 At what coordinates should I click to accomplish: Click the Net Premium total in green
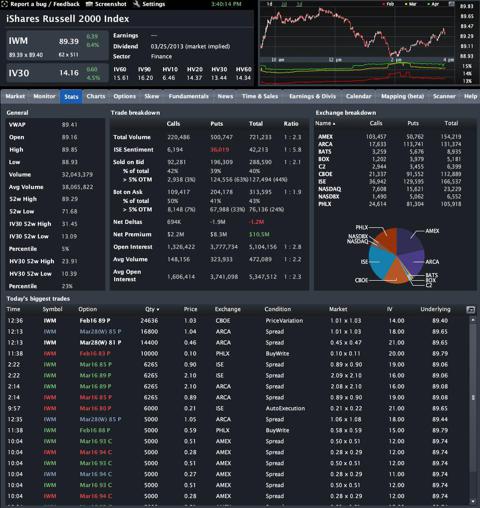pos(259,234)
